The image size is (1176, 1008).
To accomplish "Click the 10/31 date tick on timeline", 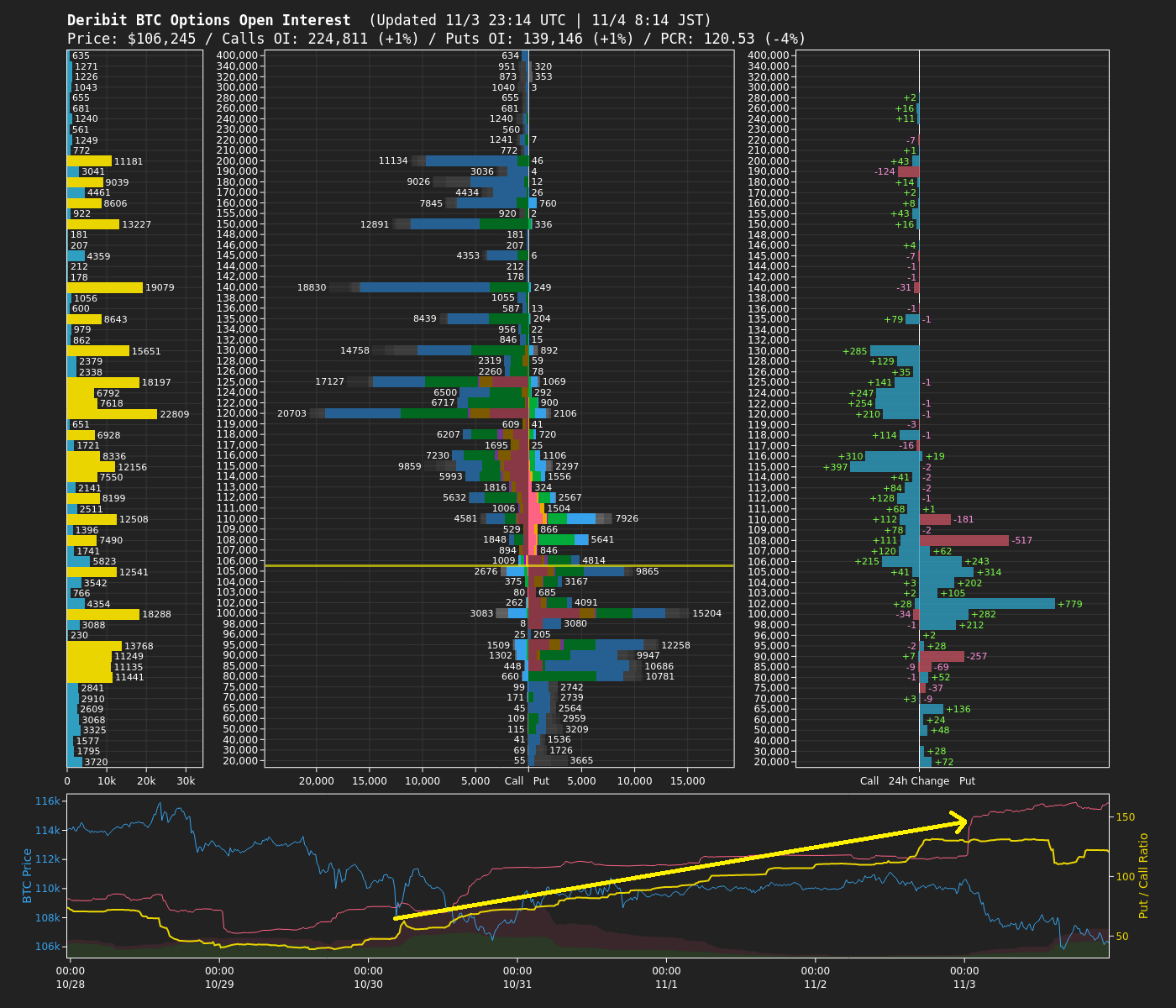I will 517,978.
